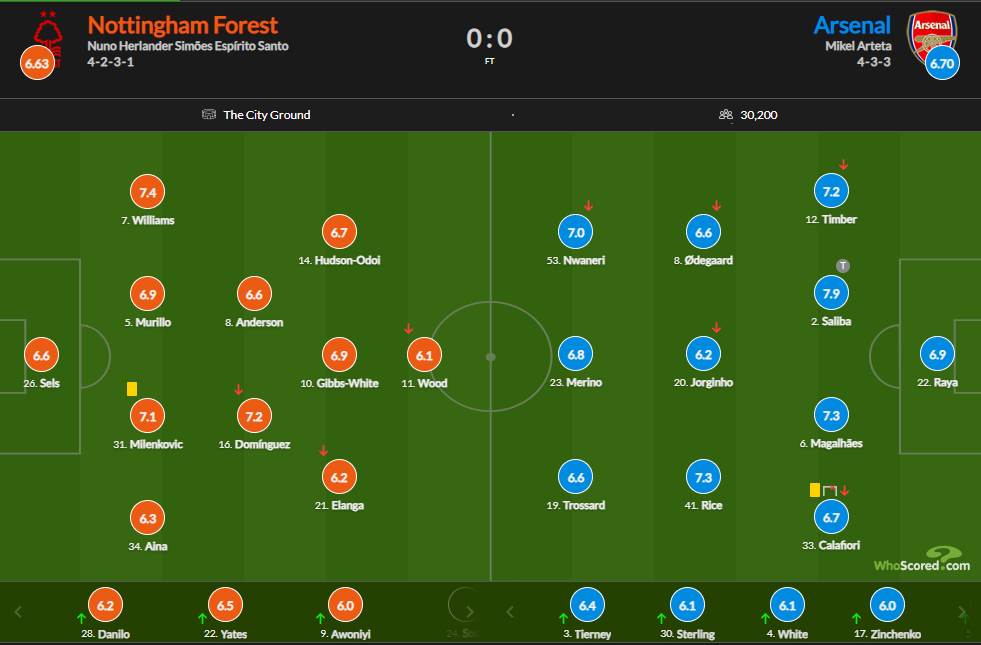
Task: Click the green sub-in arrow beside Danilo
Action: pos(80,617)
